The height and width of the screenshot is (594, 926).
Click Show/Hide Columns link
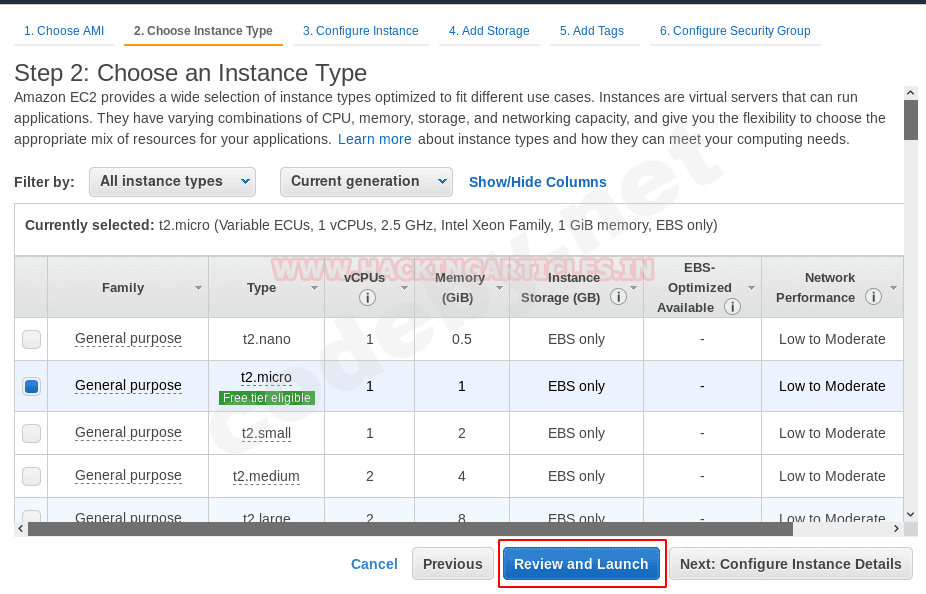coord(537,182)
